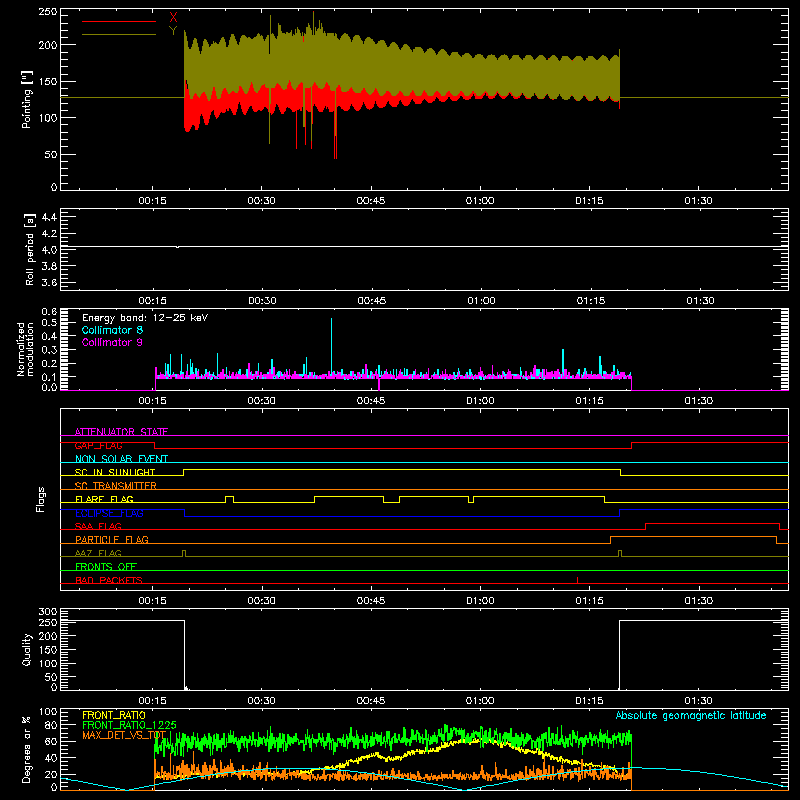800x800 pixels.
Task: Click the 300 tick on the Quality axis
Action: (47, 612)
